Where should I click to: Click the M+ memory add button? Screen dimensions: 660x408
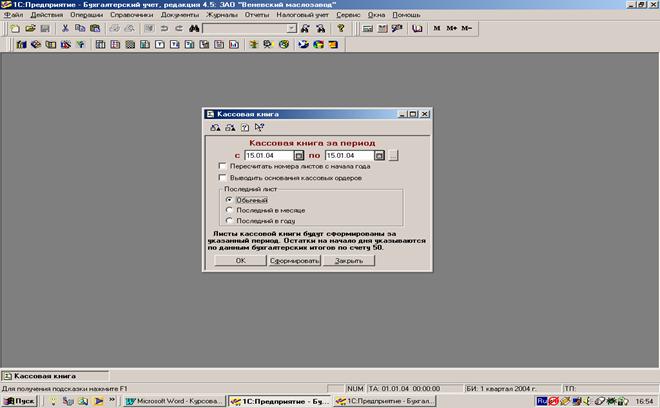coord(452,29)
